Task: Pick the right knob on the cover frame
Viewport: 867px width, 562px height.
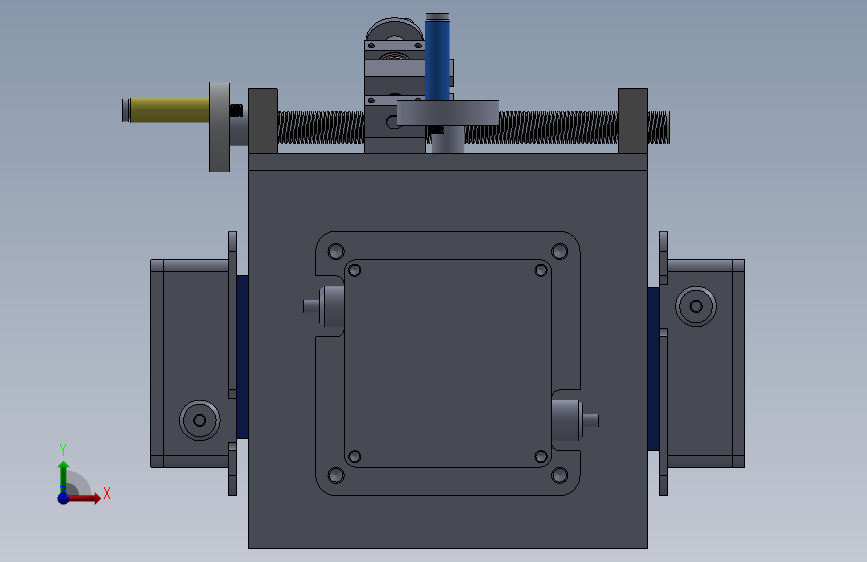Action: (574, 420)
